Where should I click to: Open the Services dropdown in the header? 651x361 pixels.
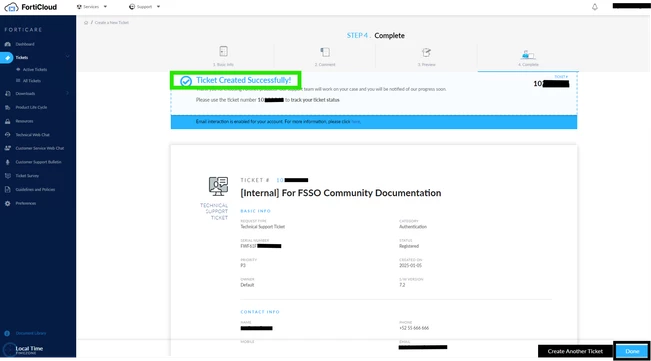(x=92, y=7)
